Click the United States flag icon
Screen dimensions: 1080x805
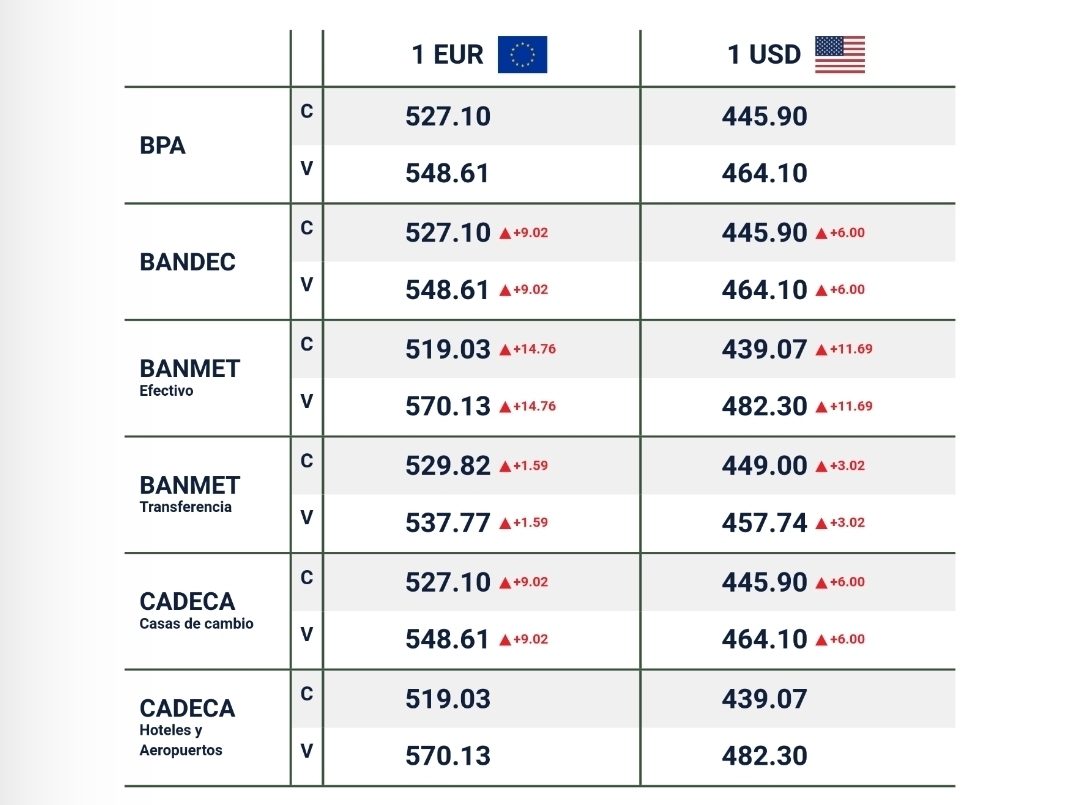pyautogui.click(x=839, y=55)
